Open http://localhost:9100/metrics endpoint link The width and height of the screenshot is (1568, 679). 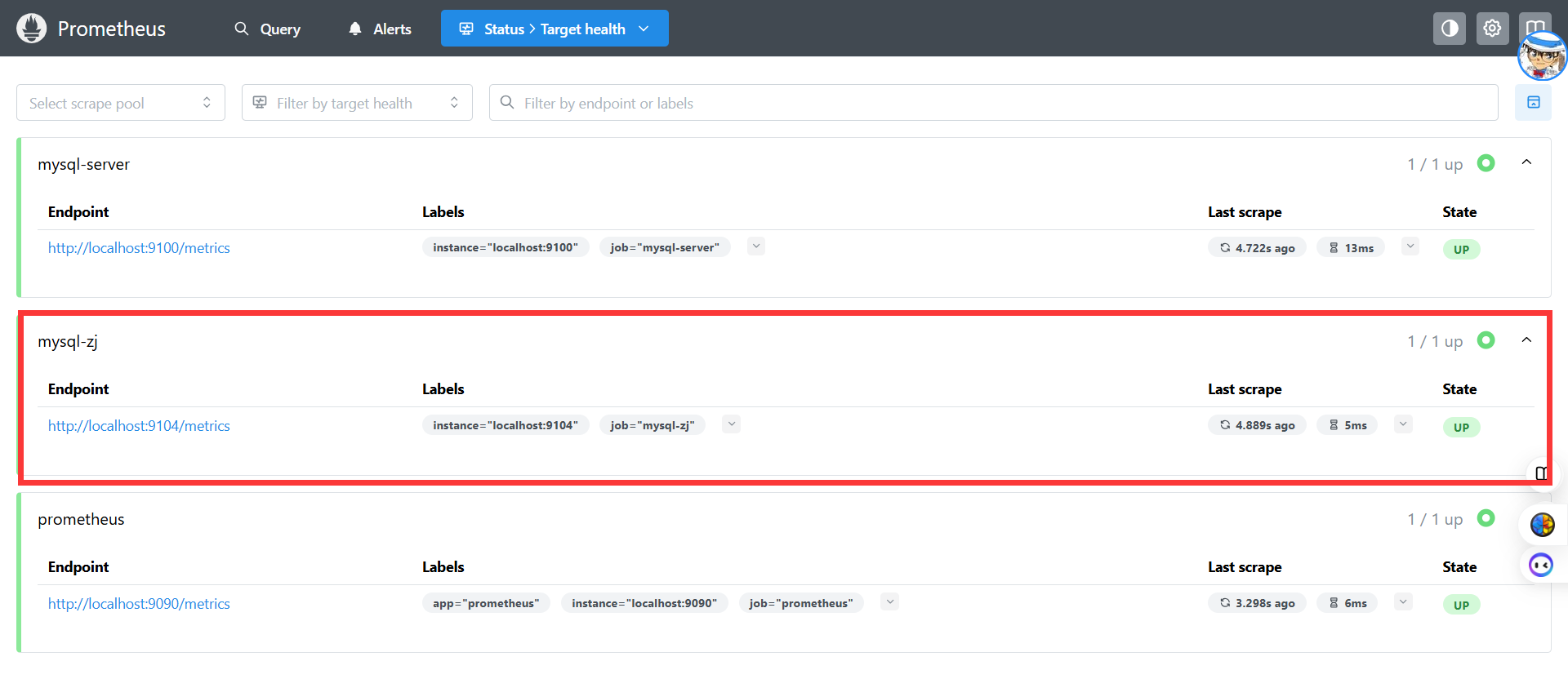click(x=139, y=248)
